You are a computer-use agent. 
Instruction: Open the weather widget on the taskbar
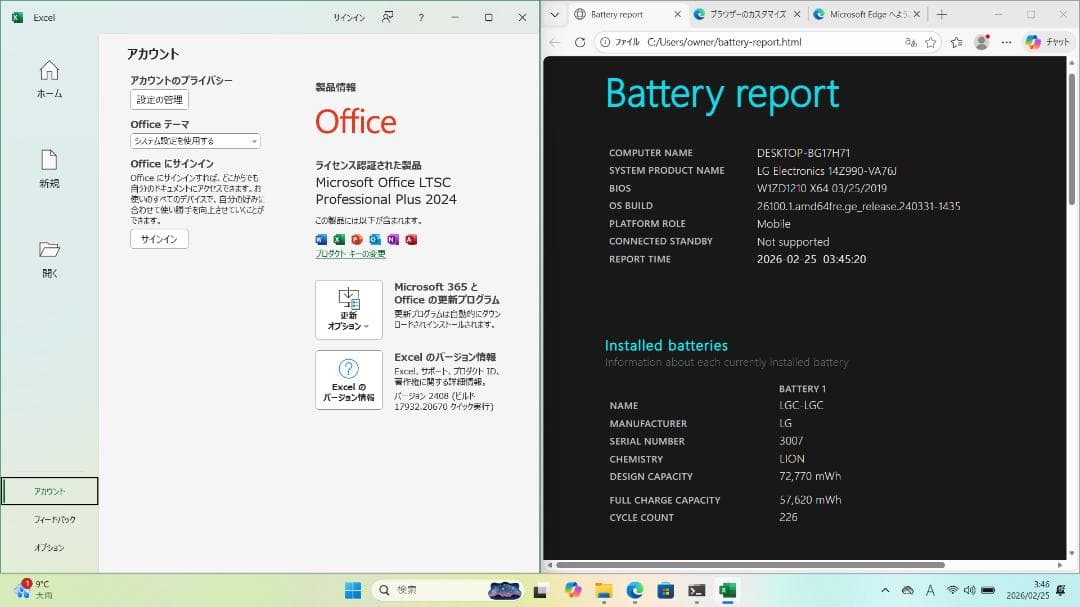coord(33,590)
